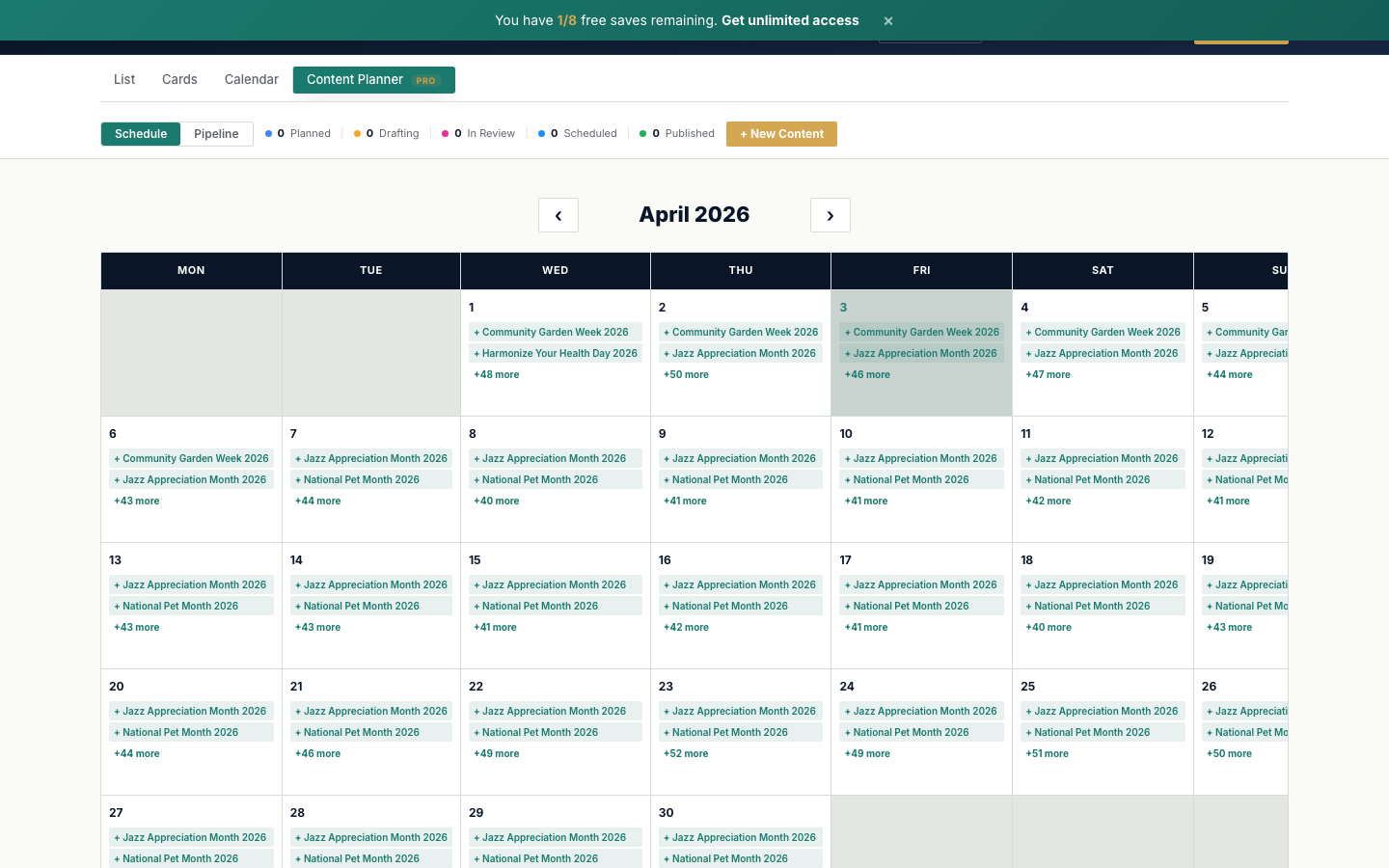Add Jazz Appreciation Month on April 10
Viewport: 1389px width, 868px height.
pos(921,458)
